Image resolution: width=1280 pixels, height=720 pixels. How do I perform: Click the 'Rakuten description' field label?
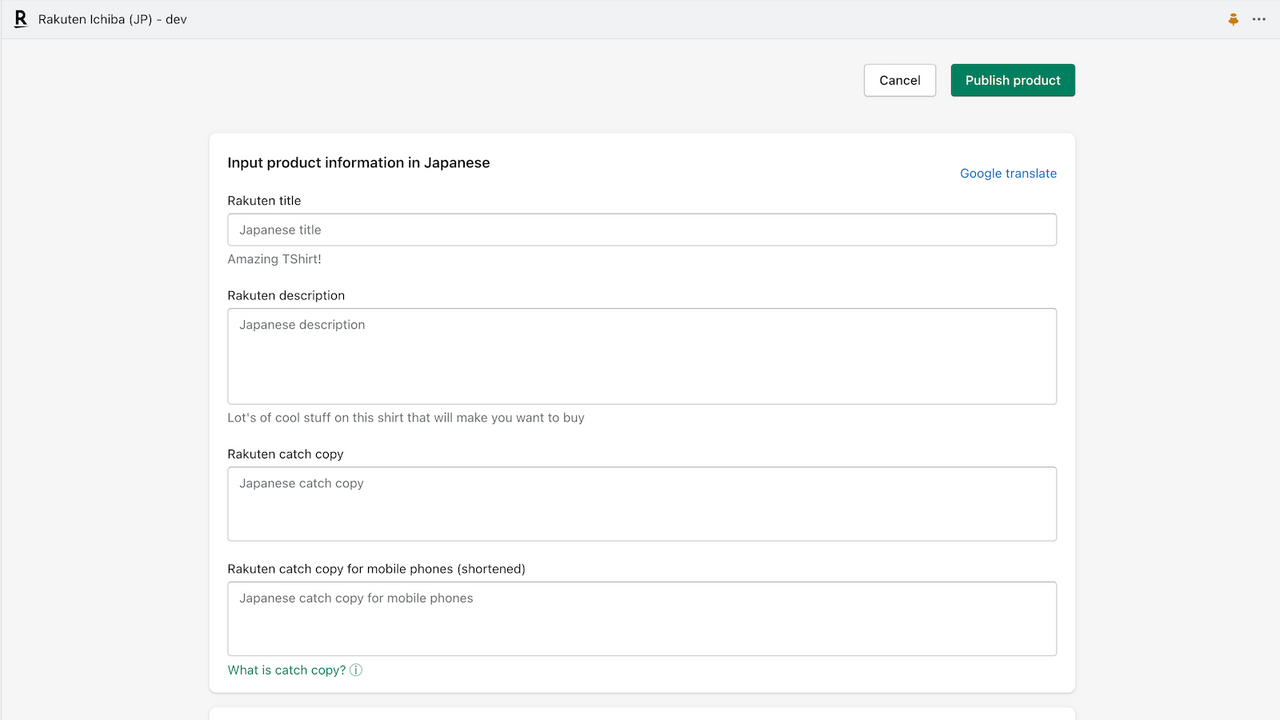tap(286, 296)
